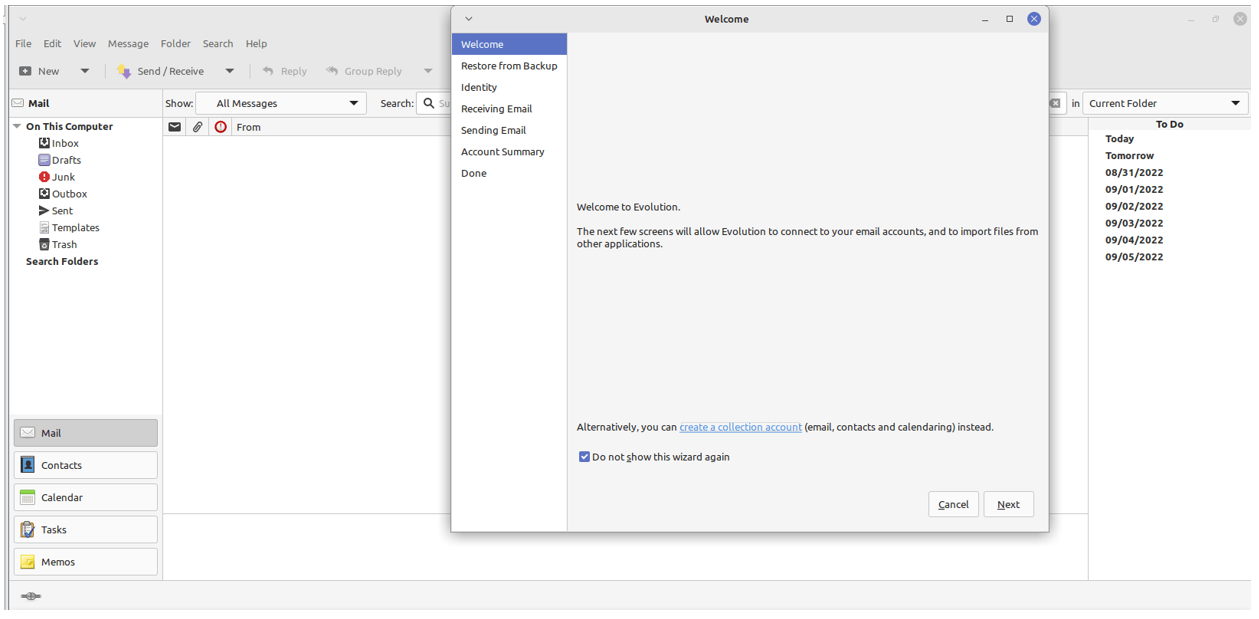Click the Tasks clipboard icon
This screenshot has height=619, width=1259.
(28, 530)
